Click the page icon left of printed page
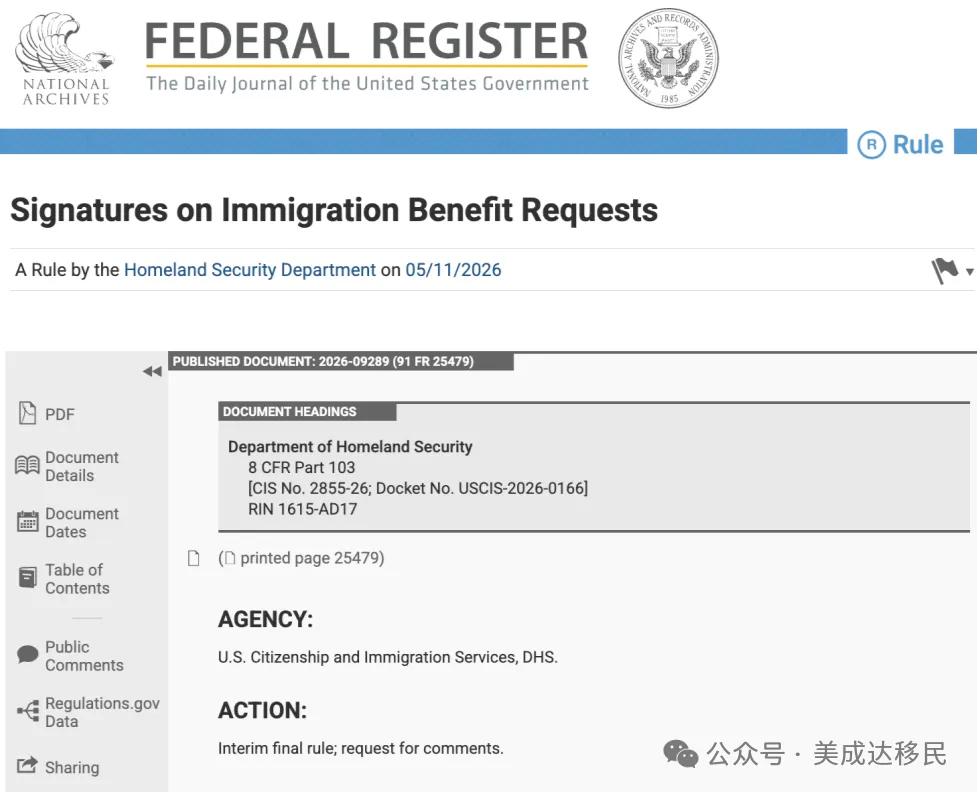The width and height of the screenshot is (977, 792). tap(194, 558)
